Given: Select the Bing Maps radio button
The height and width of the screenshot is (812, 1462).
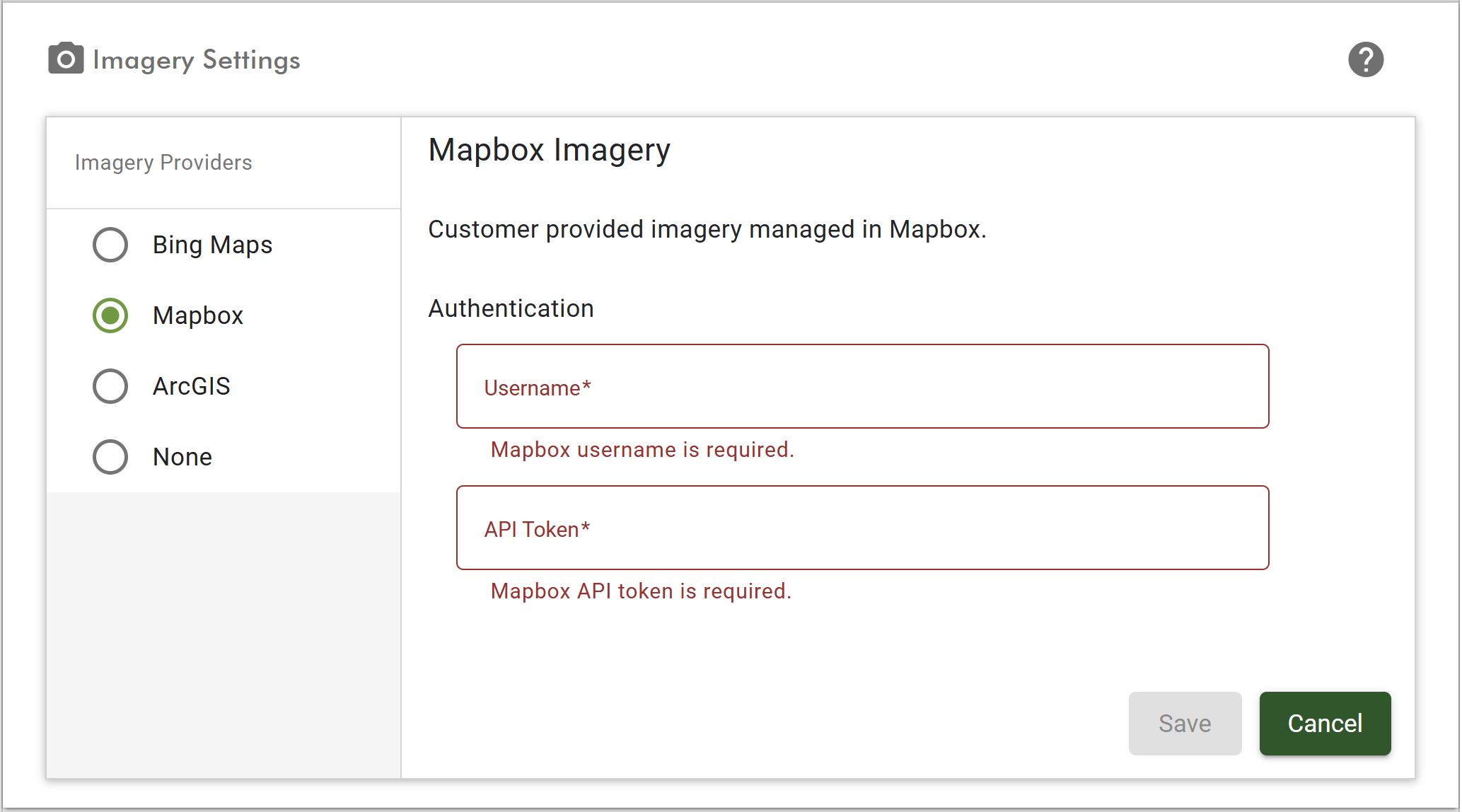Looking at the screenshot, I should pyautogui.click(x=110, y=245).
